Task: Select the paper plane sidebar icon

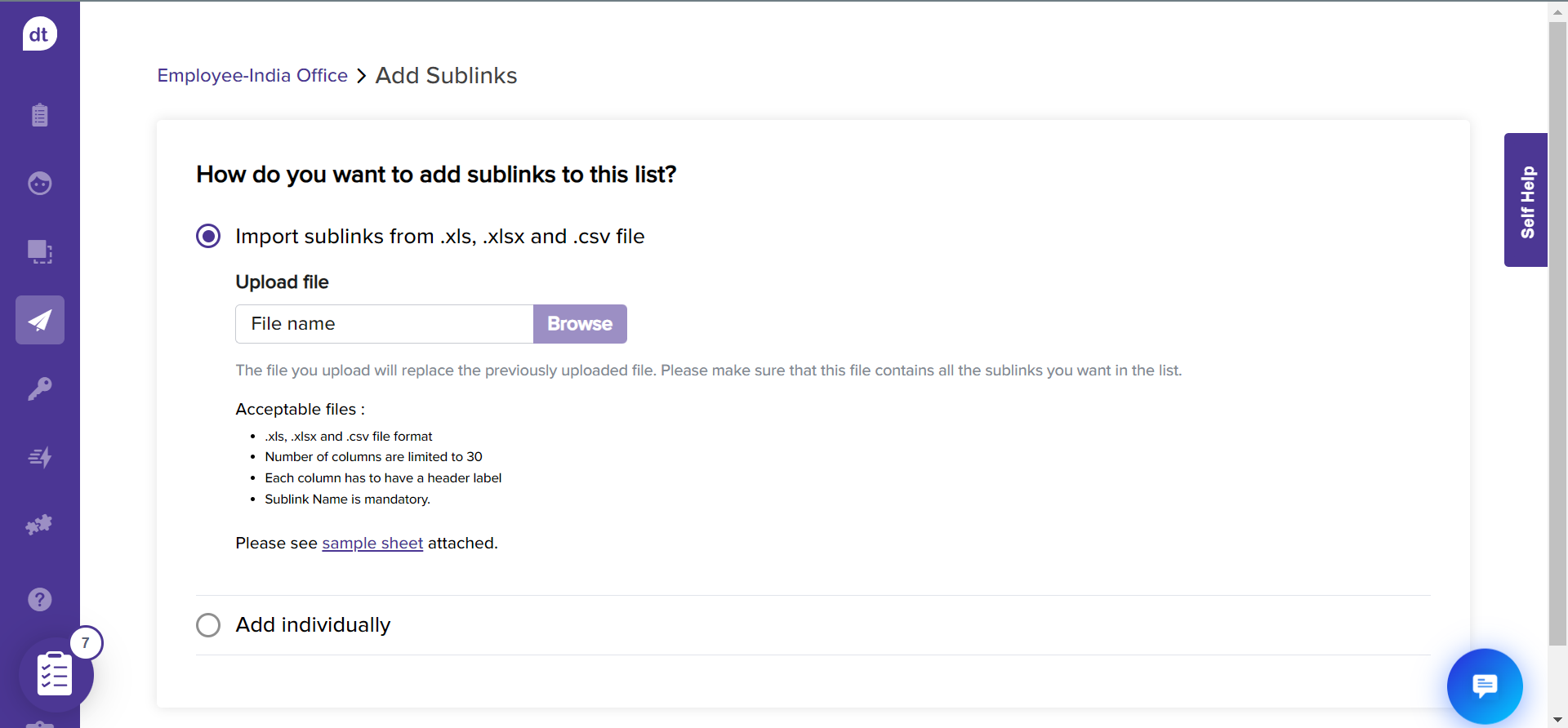Action: click(39, 320)
